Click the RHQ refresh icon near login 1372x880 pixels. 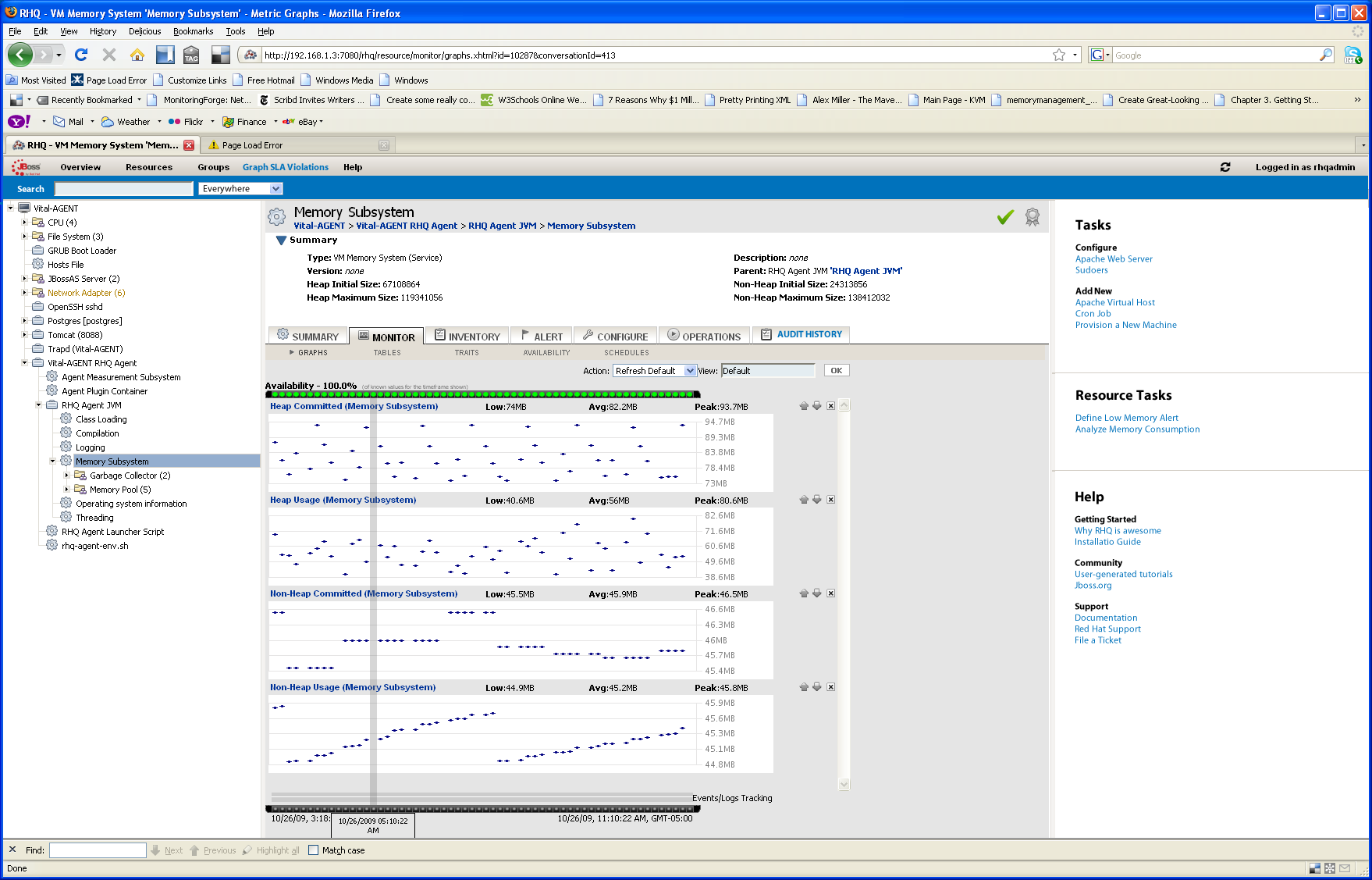pyautogui.click(x=1225, y=167)
